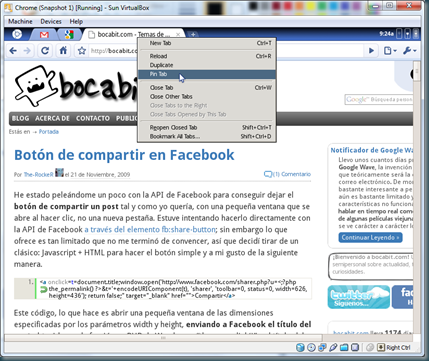The image size is (429, 361).
Task: Click the Twitter Síguenos banner
Action: pos(359,297)
